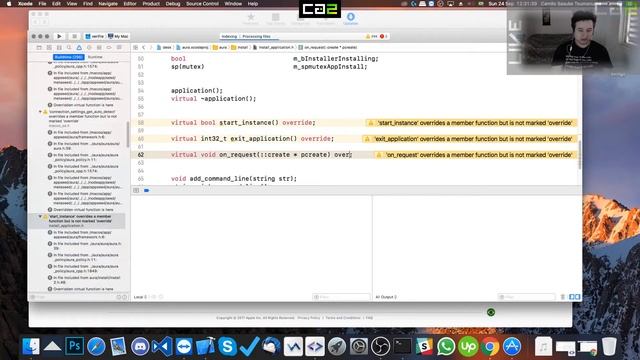Open the aura folder segment in jump bar
The height and width of the screenshot is (360, 640).
click(x=220, y=48)
